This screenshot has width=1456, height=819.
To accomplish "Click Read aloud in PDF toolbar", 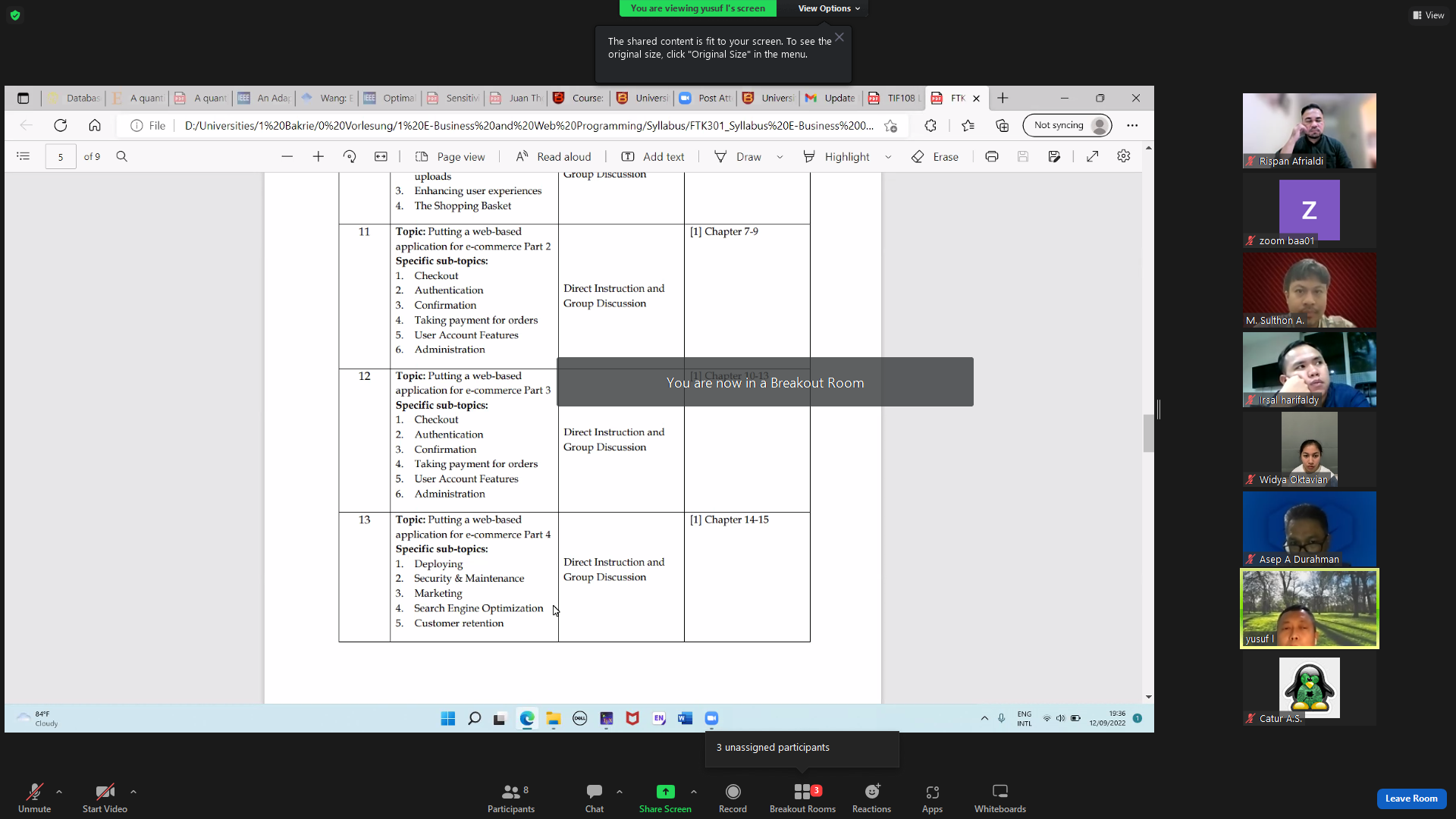I will (x=554, y=156).
